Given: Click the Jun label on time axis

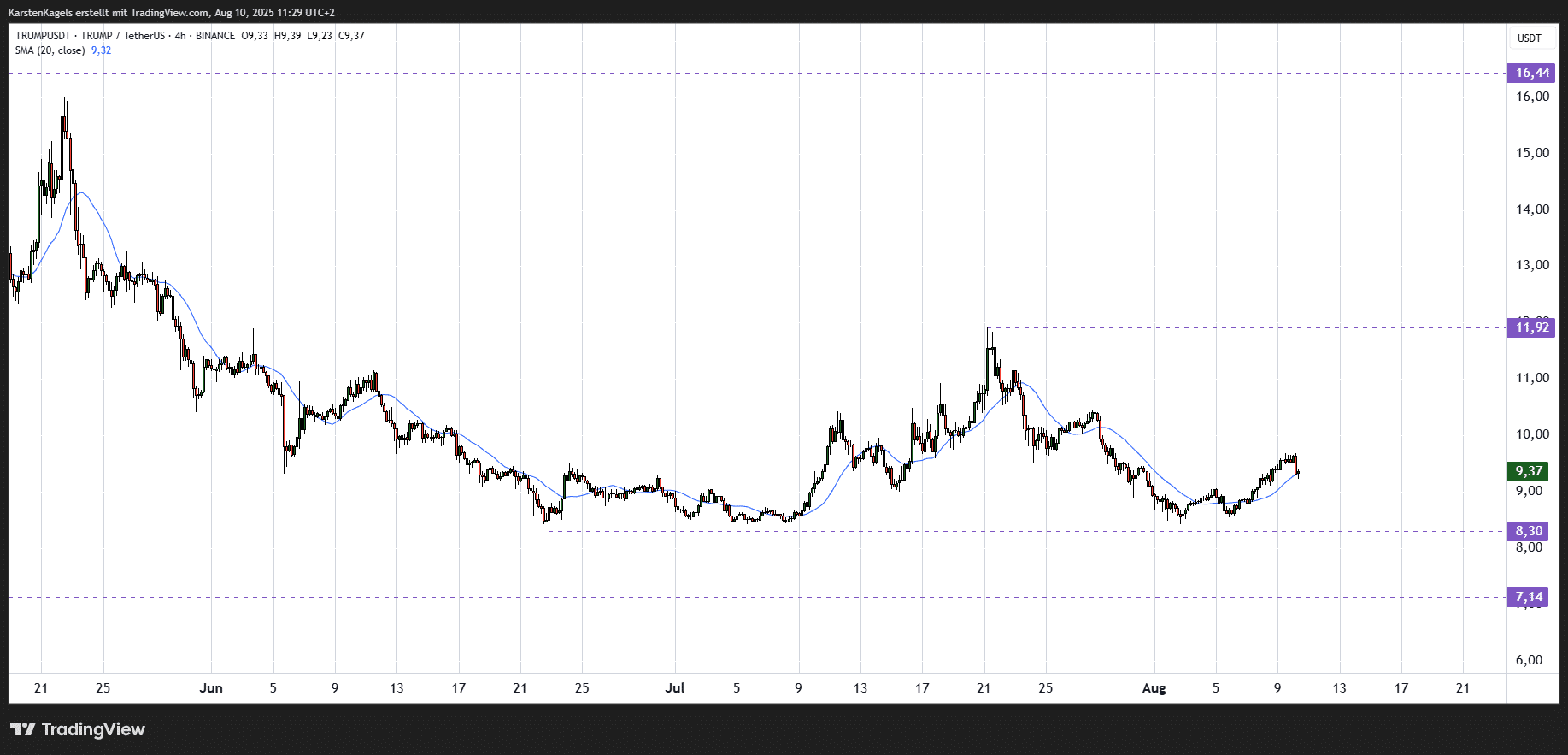Looking at the screenshot, I should [x=210, y=688].
